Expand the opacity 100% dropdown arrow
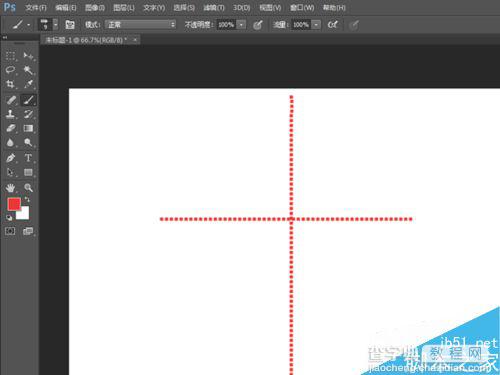The width and height of the screenshot is (500, 375). (241, 25)
